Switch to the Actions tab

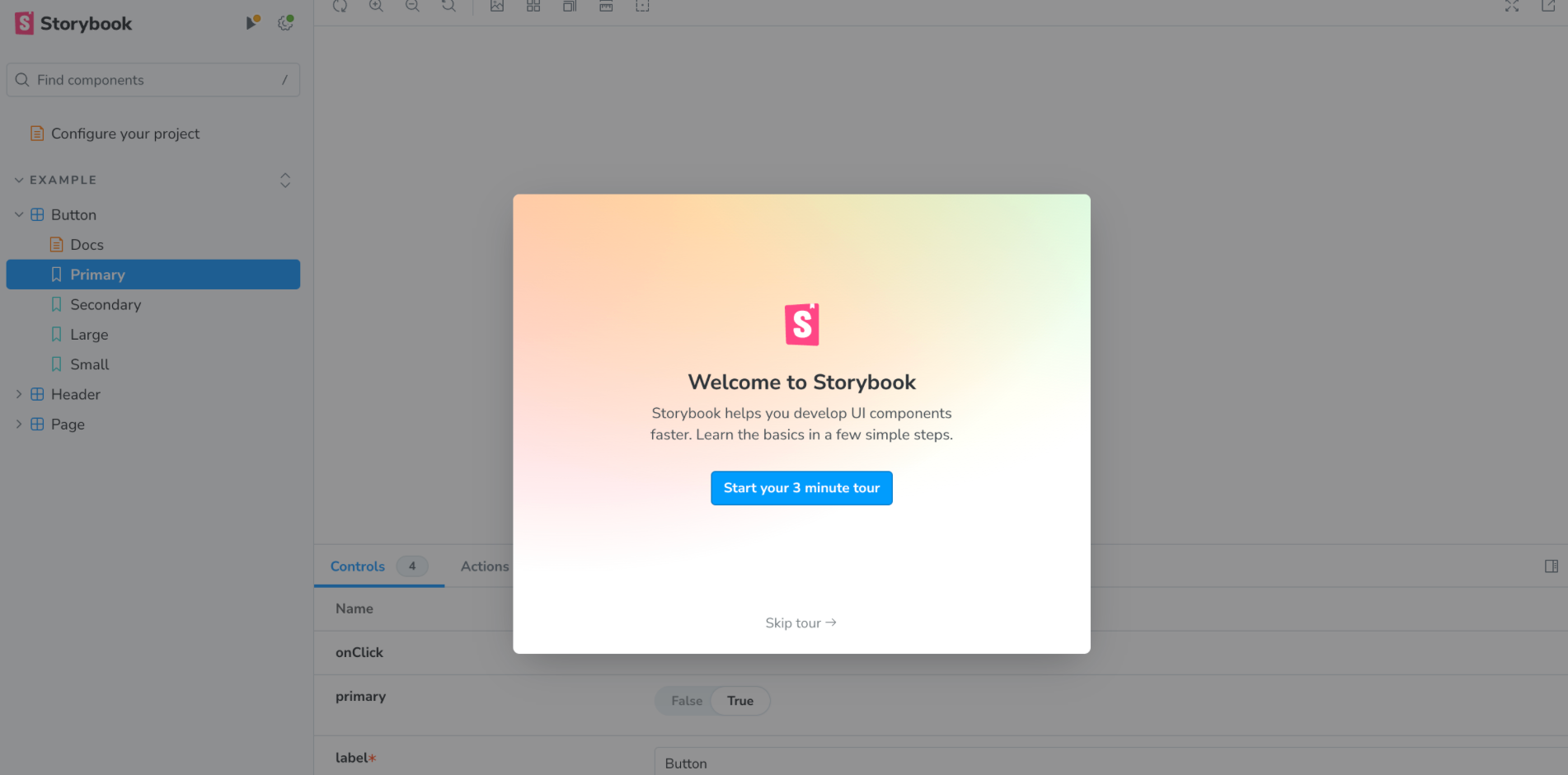tap(485, 566)
